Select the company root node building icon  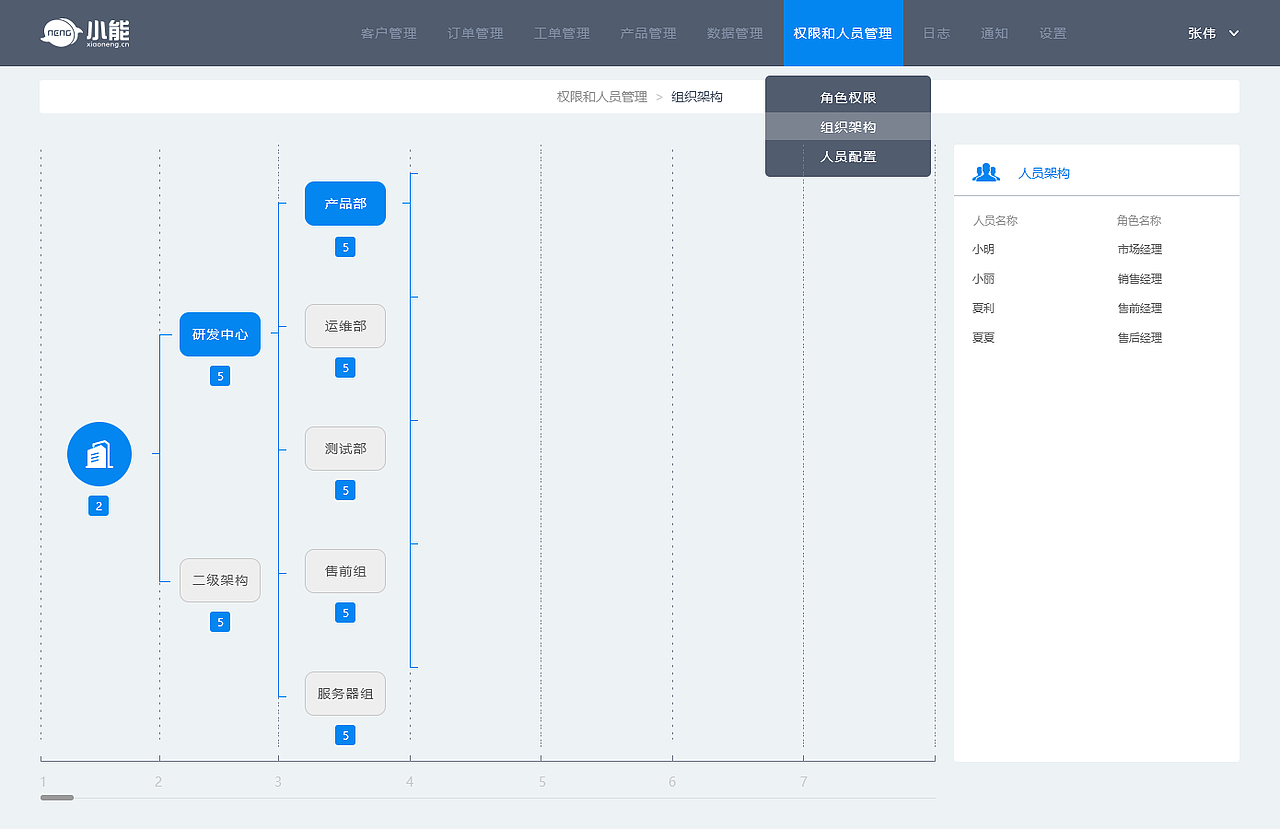click(x=99, y=454)
